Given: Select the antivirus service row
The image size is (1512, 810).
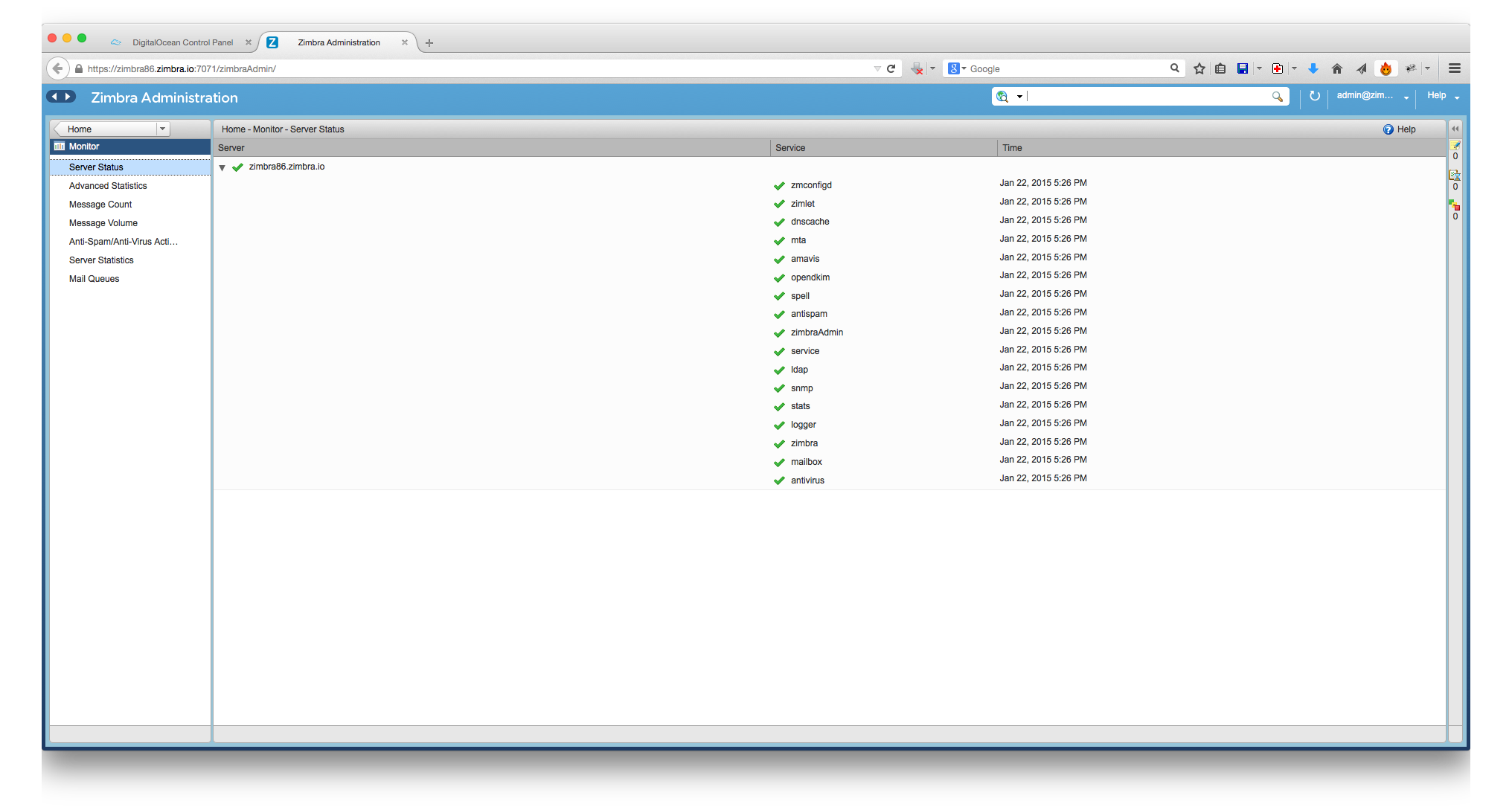Looking at the screenshot, I should (x=830, y=480).
